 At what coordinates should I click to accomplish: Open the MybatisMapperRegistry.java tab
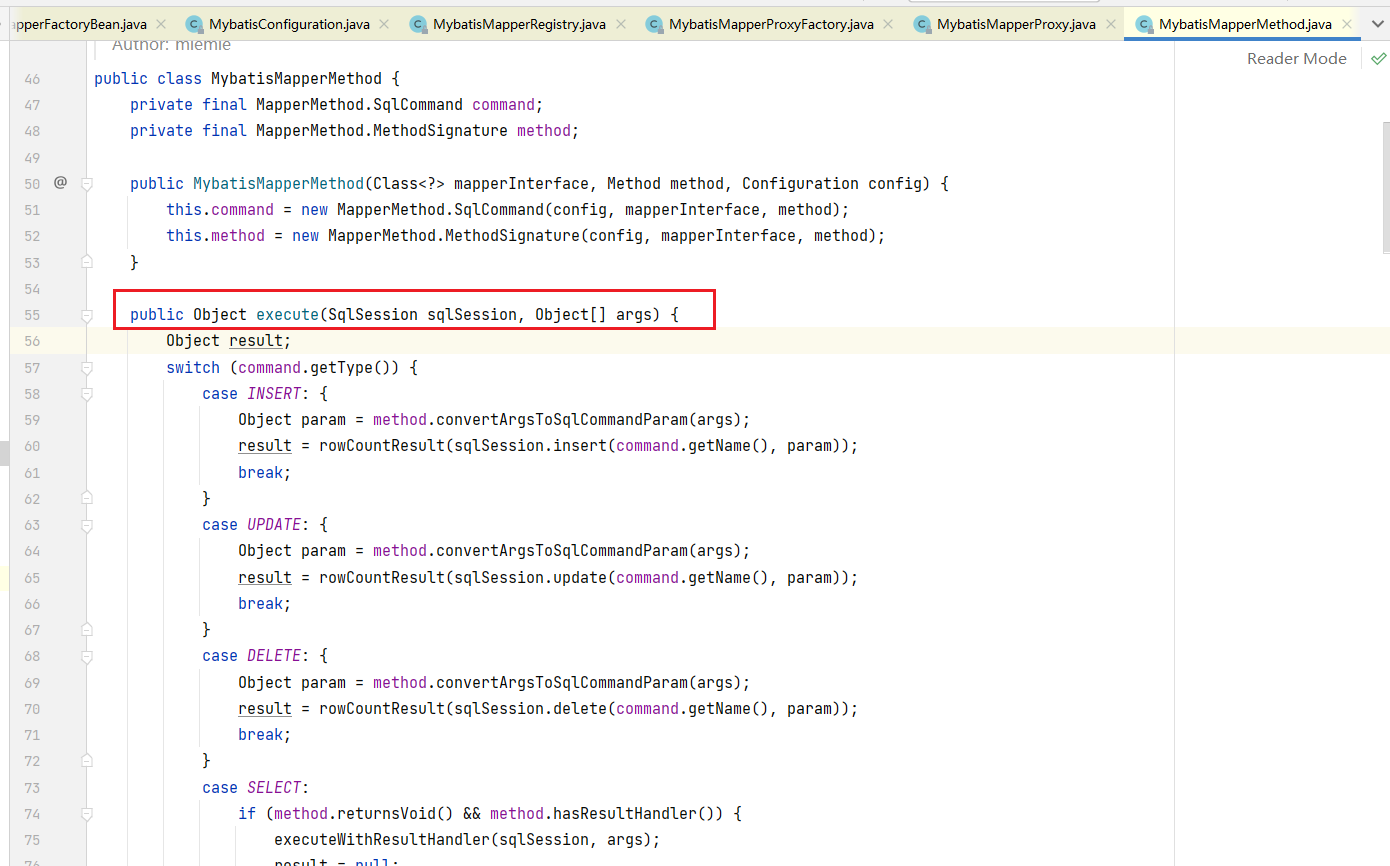[518, 24]
